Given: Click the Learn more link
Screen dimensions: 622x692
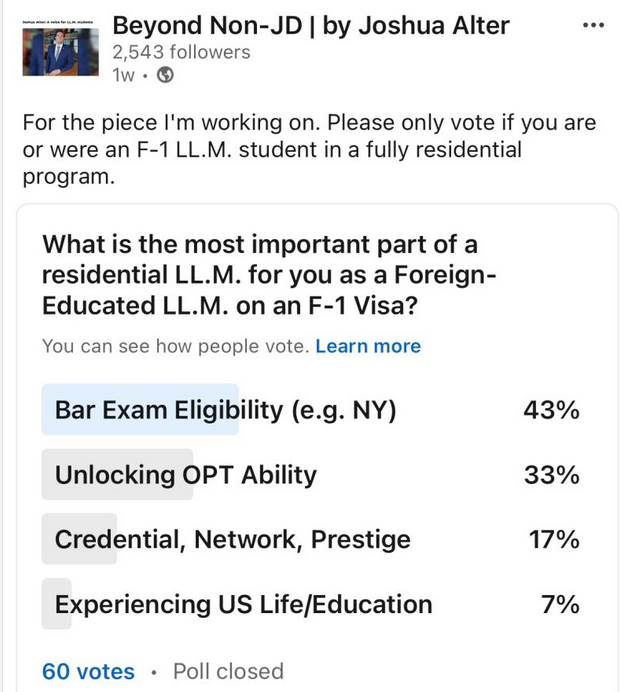Looking at the screenshot, I should tap(368, 346).
